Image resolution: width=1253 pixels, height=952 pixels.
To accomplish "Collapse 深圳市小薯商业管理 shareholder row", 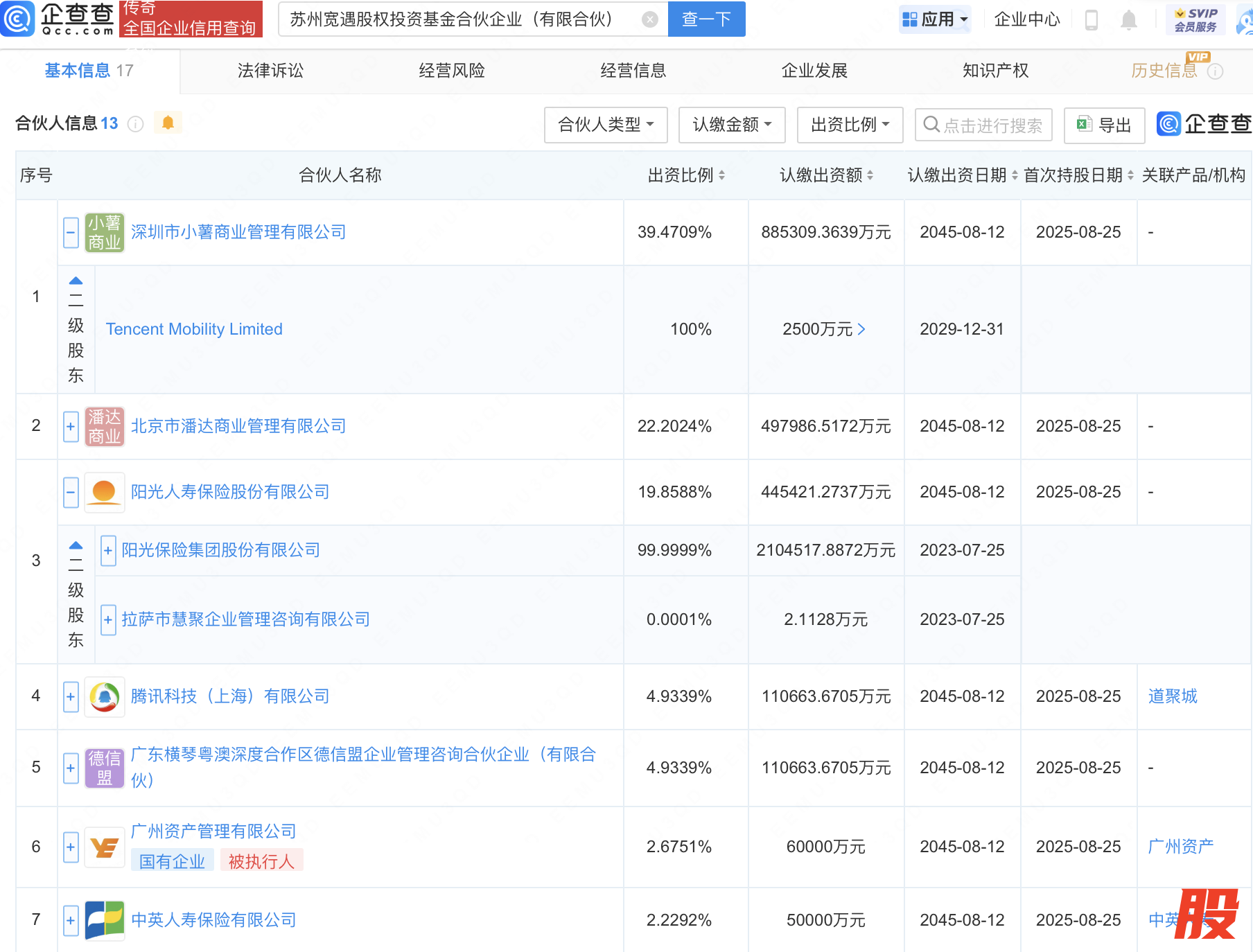I will 71,233.
